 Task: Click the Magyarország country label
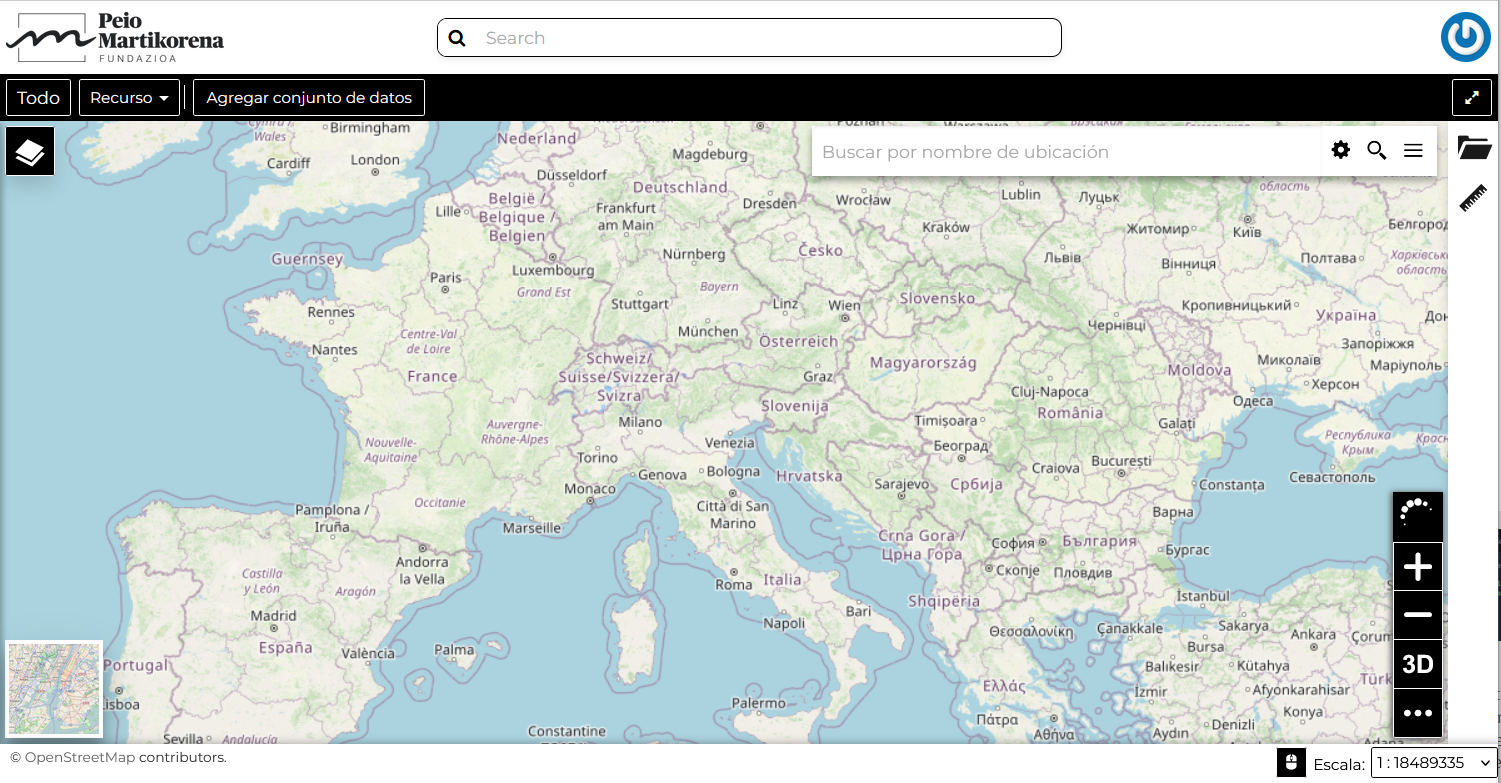coord(923,363)
